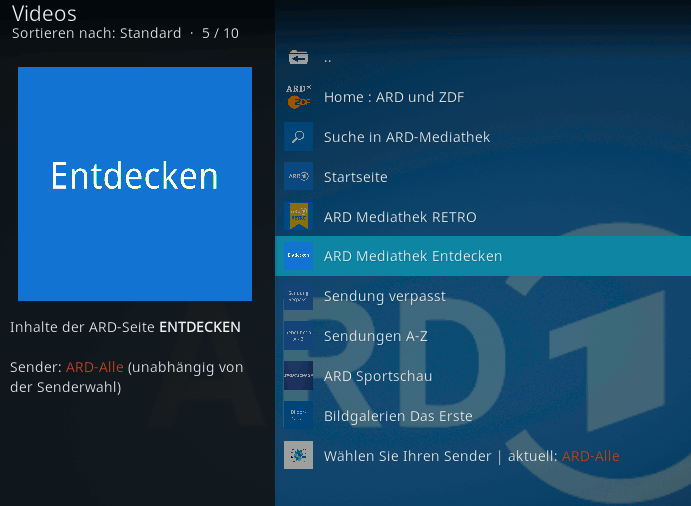Click the RETRO badge icon

pyautogui.click(x=298, y=216)
